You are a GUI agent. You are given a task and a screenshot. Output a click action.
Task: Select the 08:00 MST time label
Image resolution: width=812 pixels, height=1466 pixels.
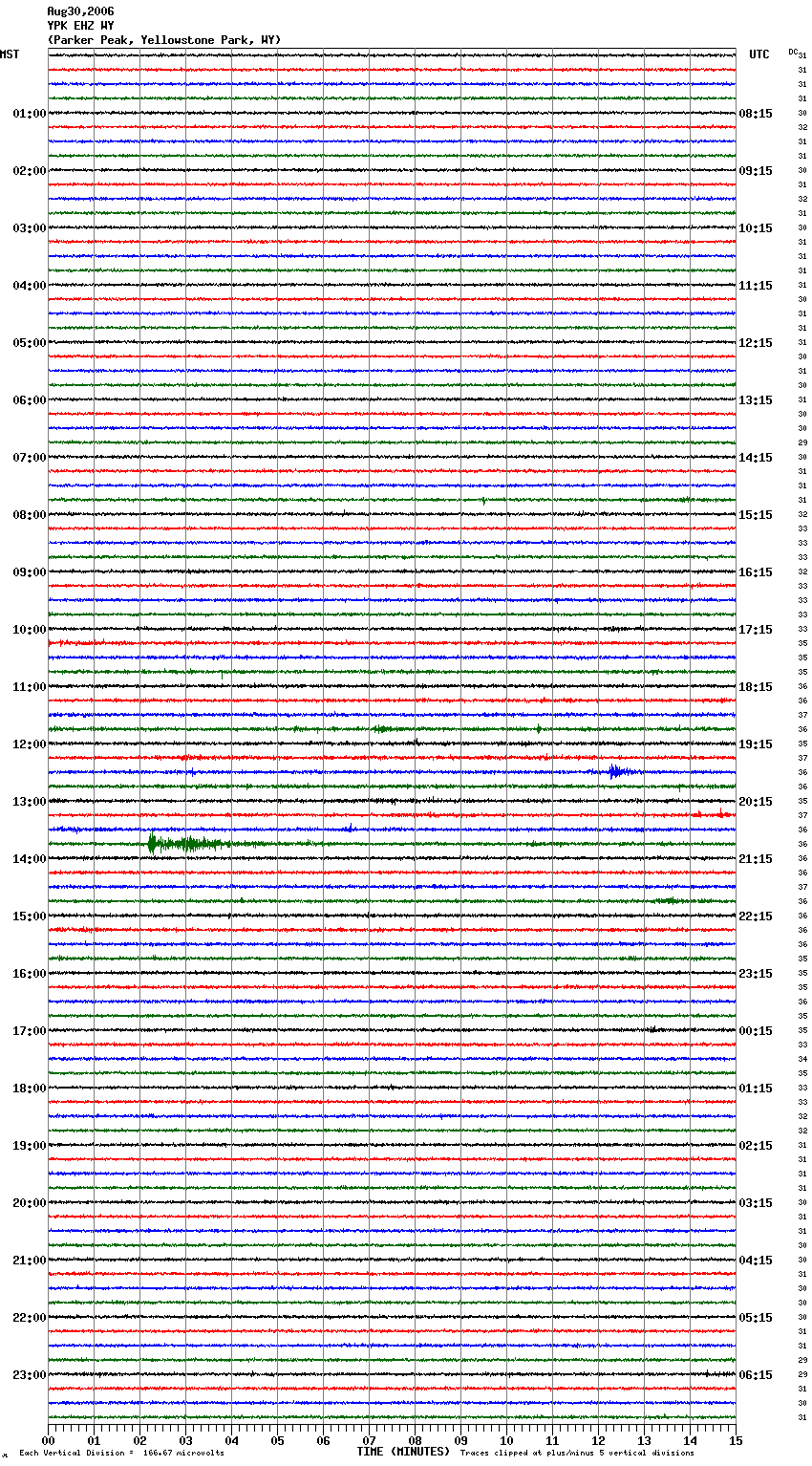coord(29,515)
